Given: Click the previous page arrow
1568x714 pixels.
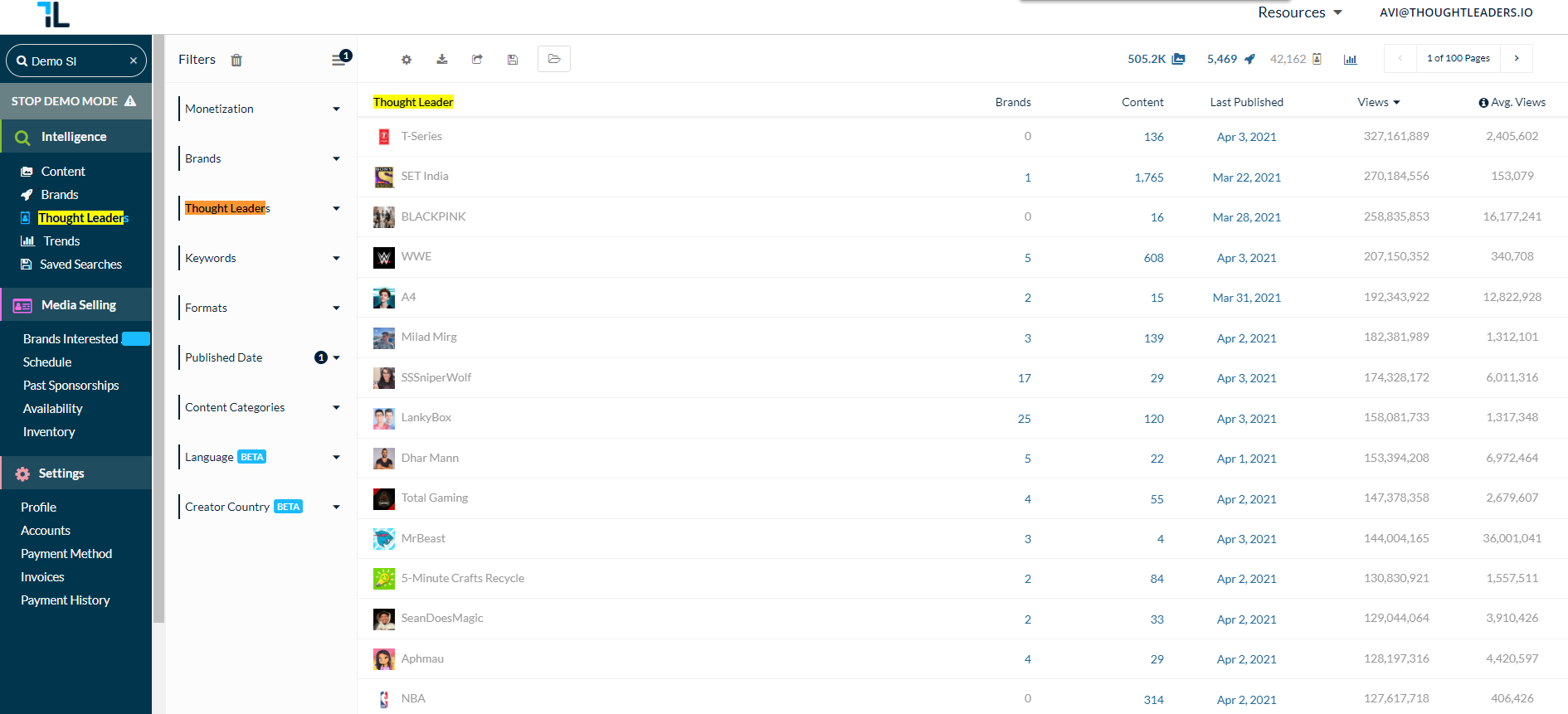Looking at the screenshot, I should (1400, 58).
